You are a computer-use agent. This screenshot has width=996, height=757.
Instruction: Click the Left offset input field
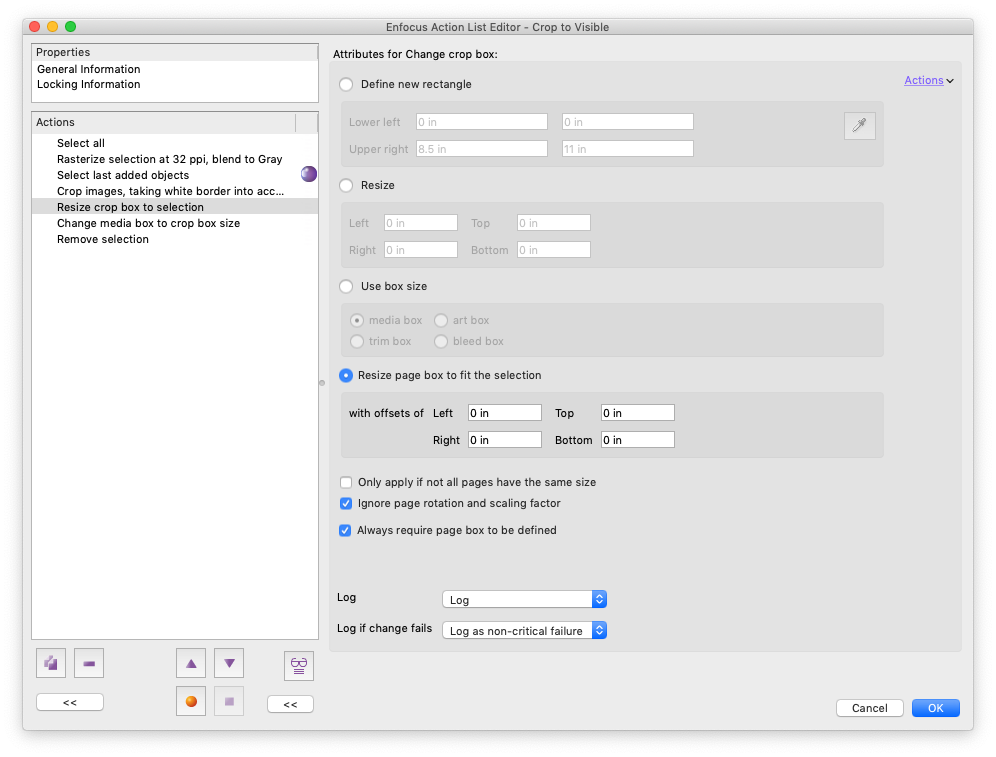pyautogui.click(x=504, y=413)
